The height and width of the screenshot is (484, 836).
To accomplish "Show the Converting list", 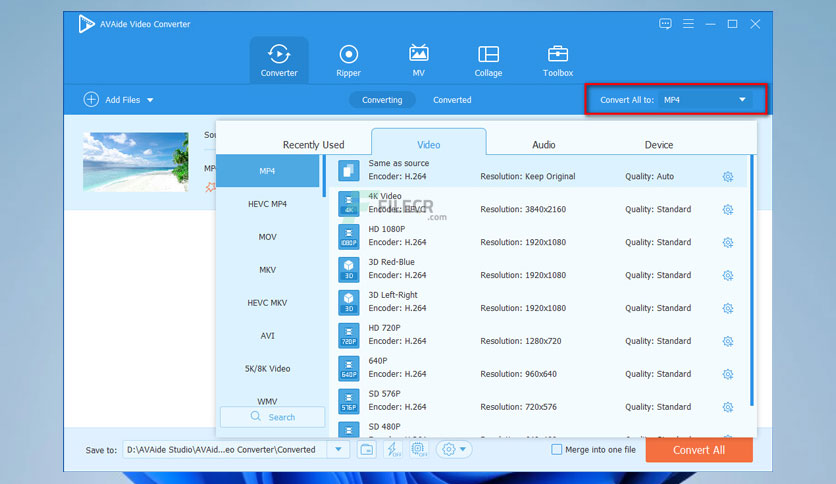I will pos(382,100).
